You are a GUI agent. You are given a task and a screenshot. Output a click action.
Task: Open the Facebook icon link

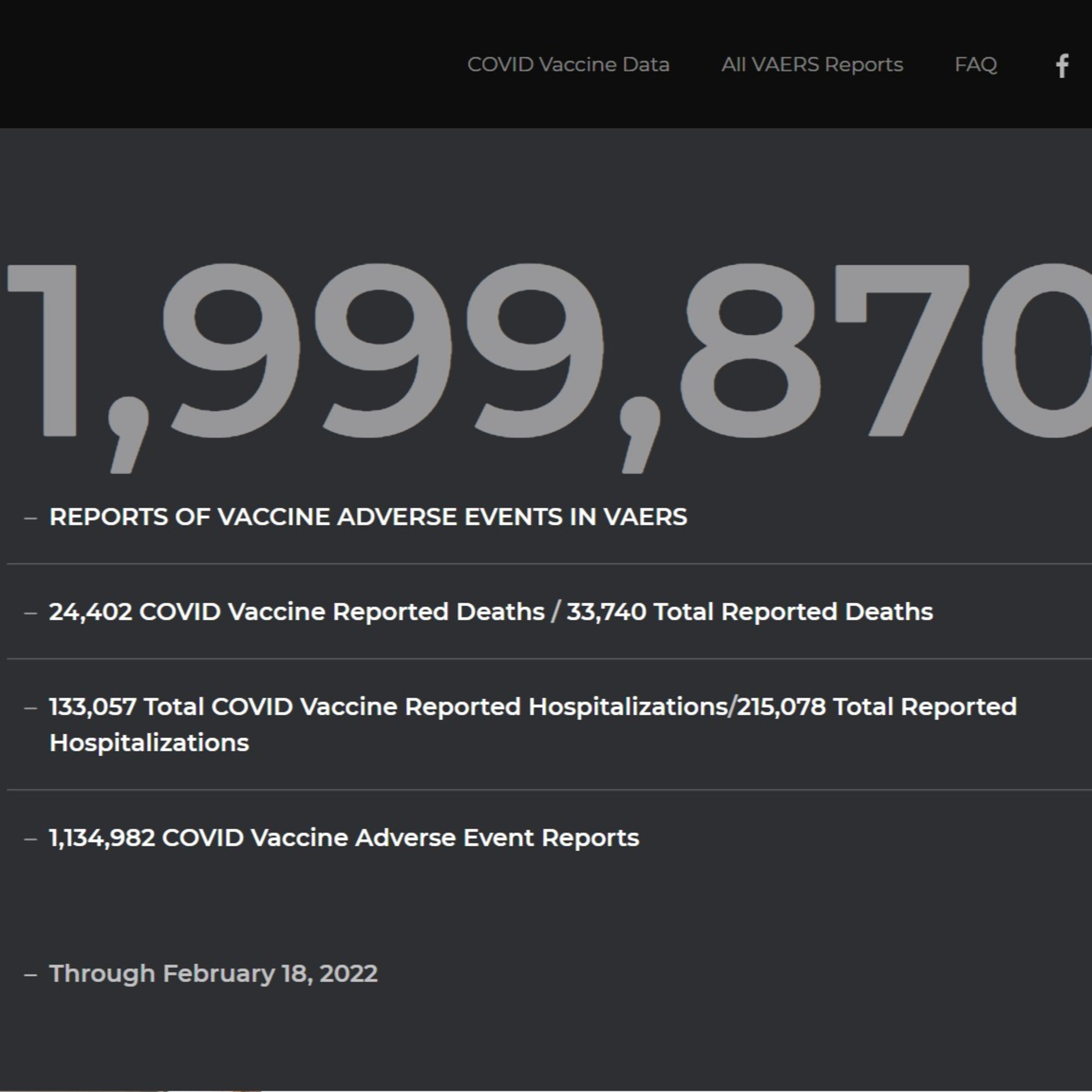pos(1063,66)
